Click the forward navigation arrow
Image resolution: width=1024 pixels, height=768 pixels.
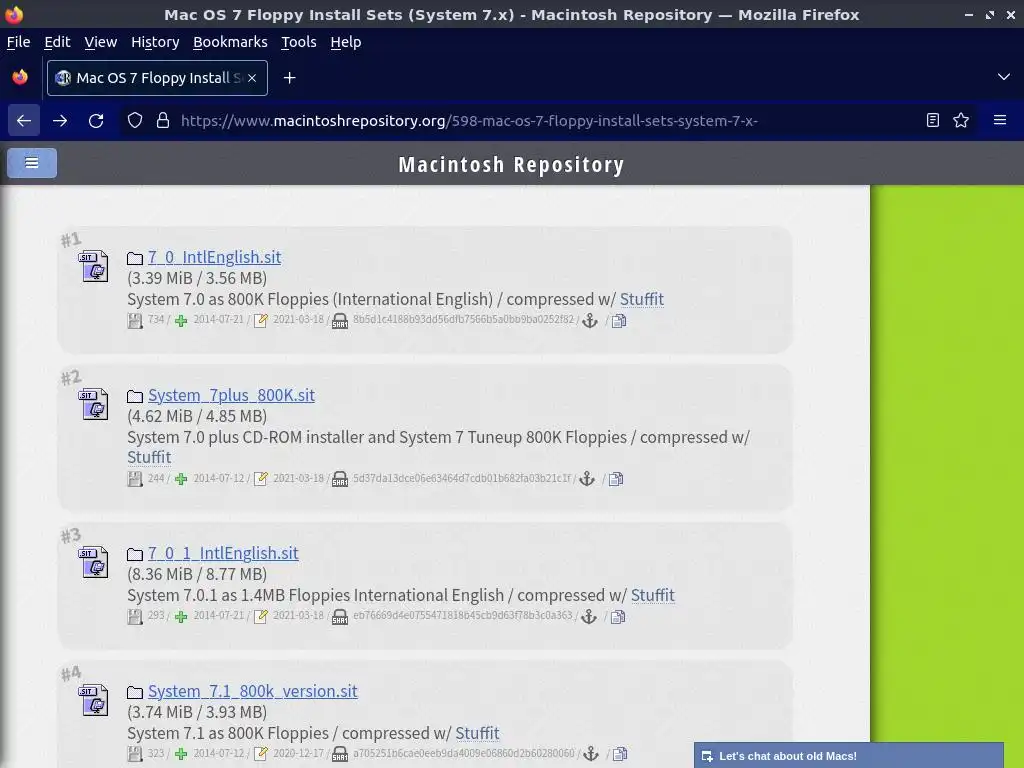pyautogui.click(x=60, y=121)
